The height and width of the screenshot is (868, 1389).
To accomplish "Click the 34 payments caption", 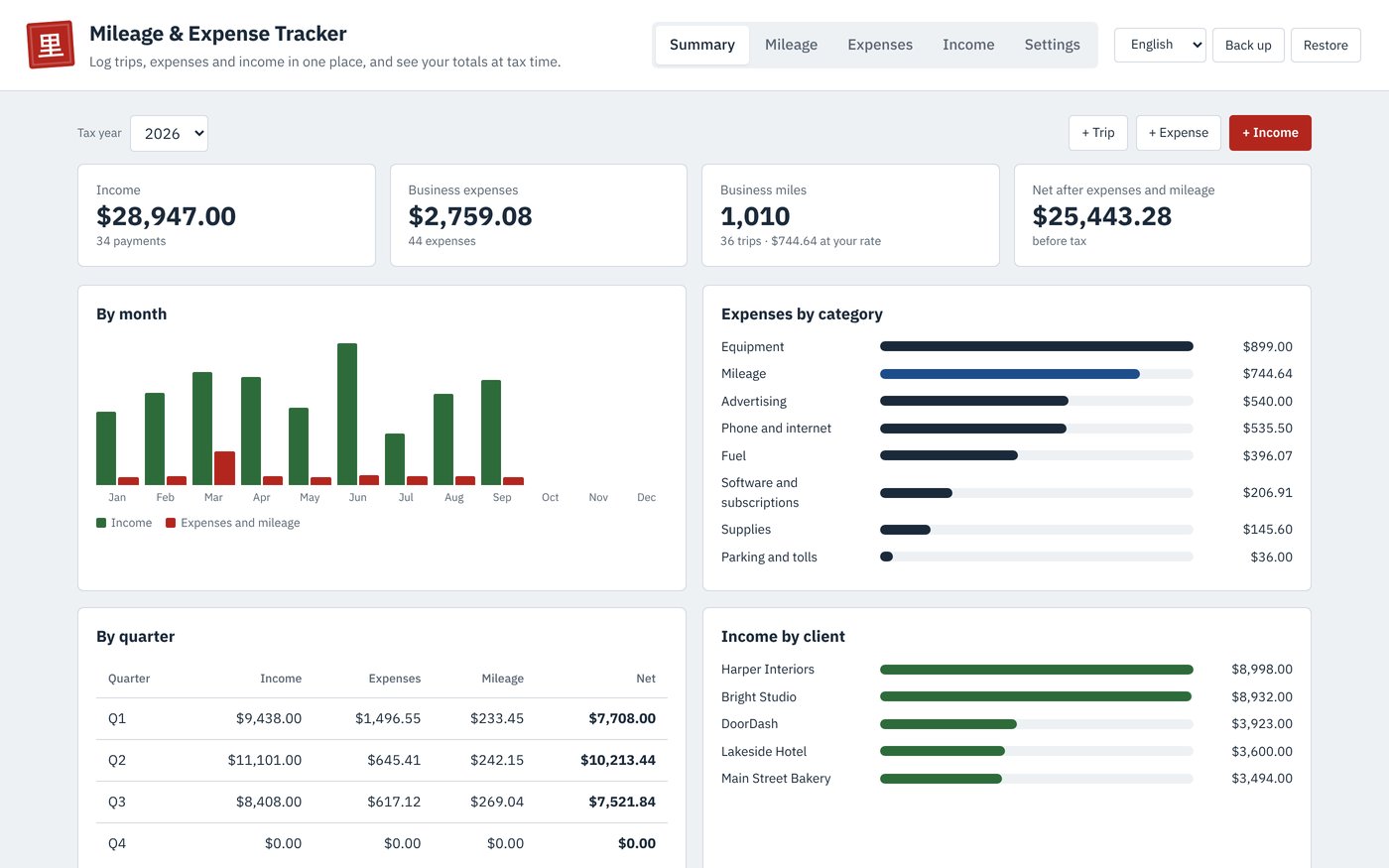I will coord(131,241).
